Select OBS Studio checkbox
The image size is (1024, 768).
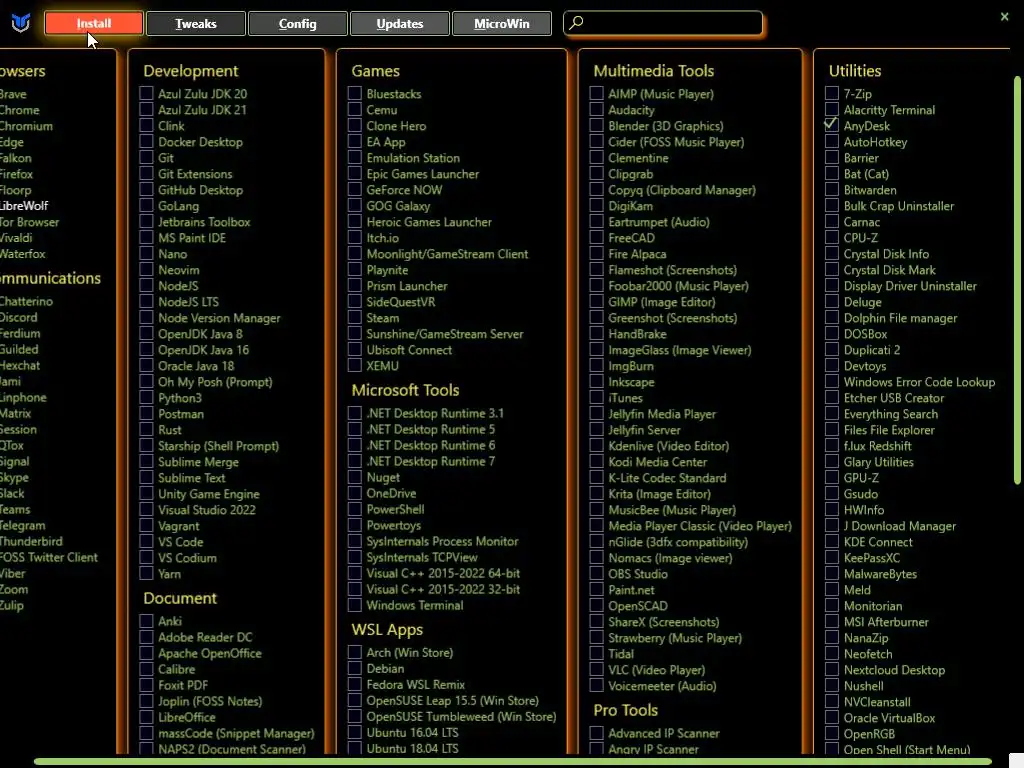[596, 573]
